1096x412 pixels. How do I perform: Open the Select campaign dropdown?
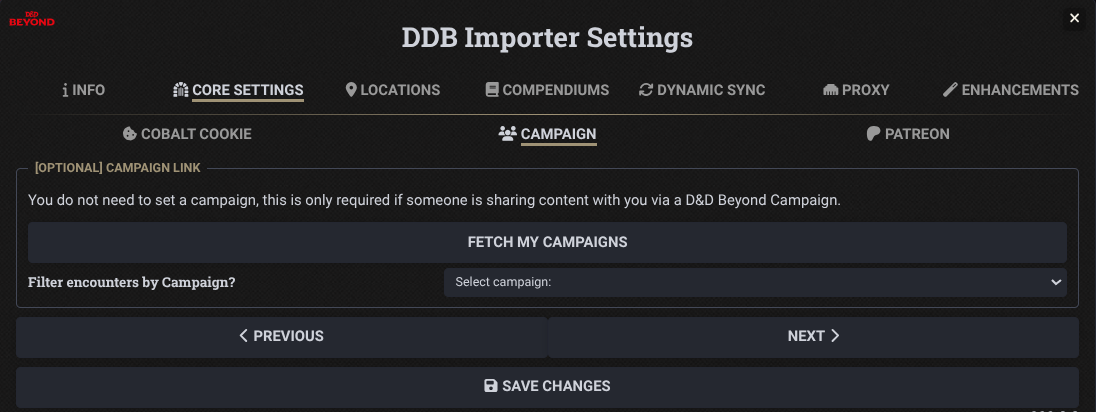coord(755,282)
